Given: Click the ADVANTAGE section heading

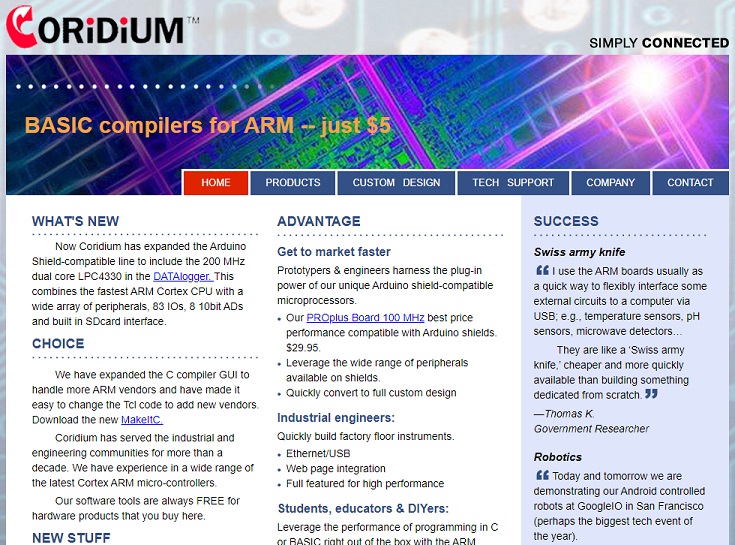Looking at the screenshot, I should coord(318,221).
